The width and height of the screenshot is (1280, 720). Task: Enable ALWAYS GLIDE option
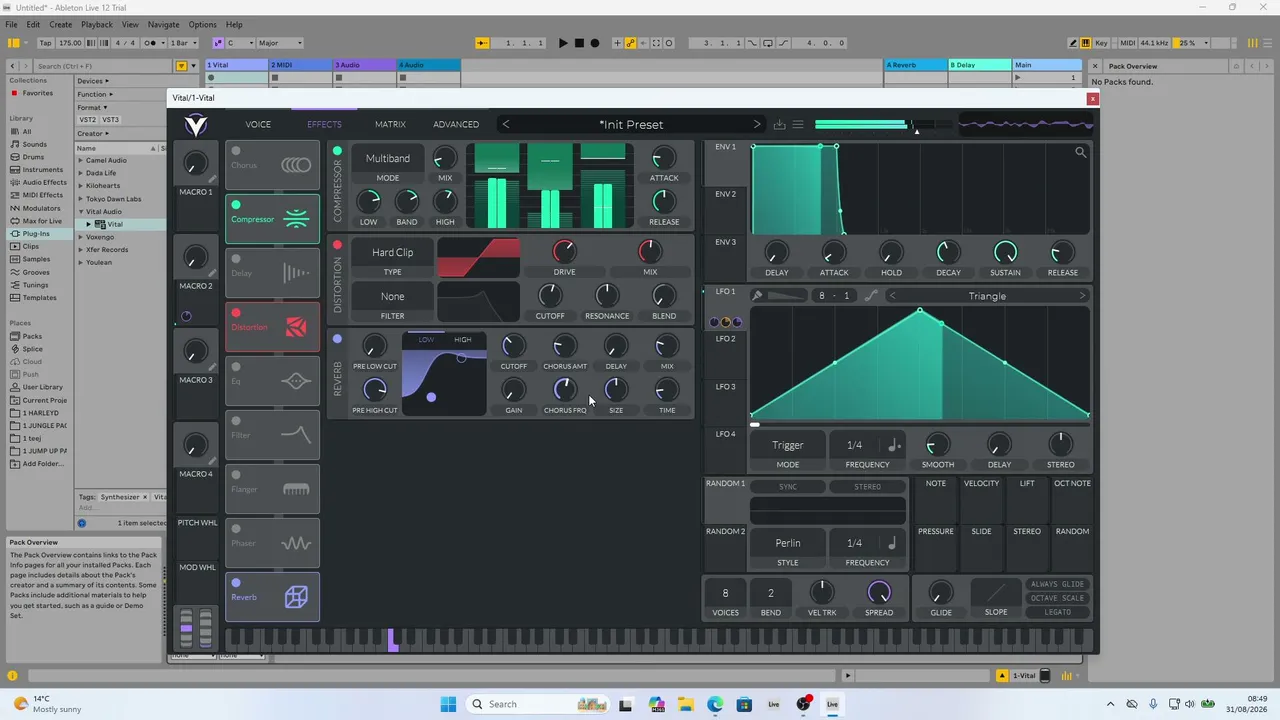1057,584
